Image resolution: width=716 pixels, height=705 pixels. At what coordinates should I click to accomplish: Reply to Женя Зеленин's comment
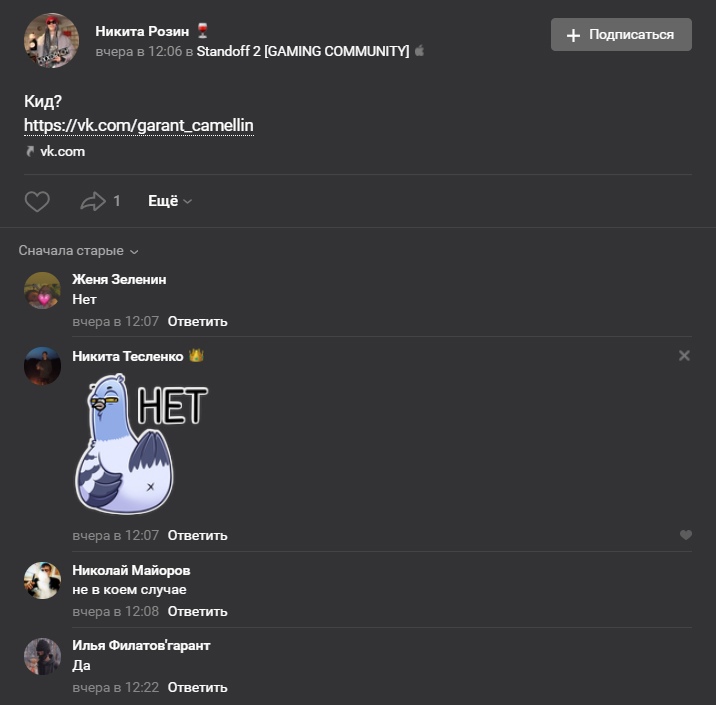tap(197, 321)
